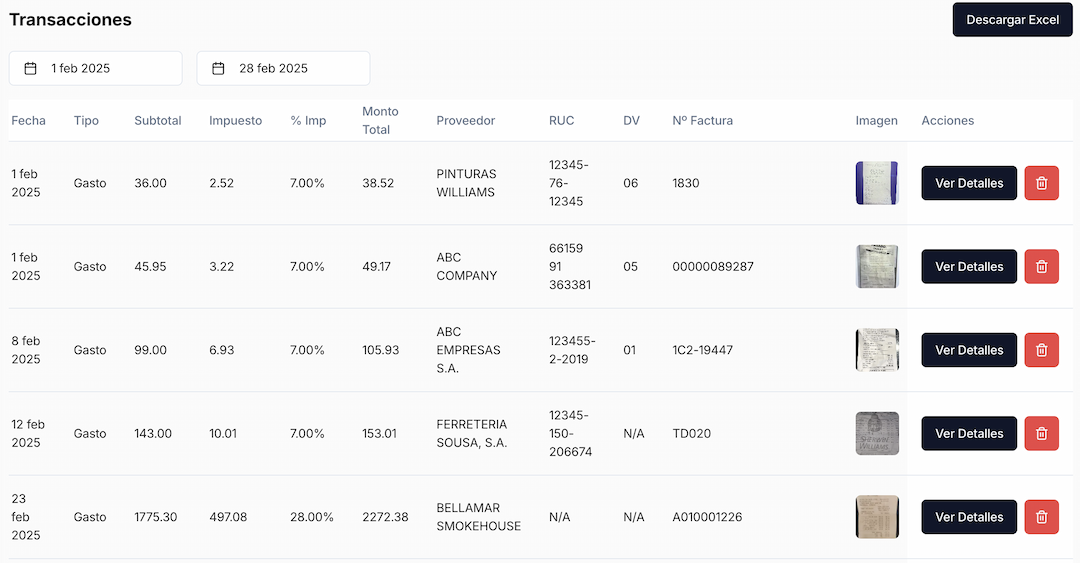The height and width of the screenshot is (563, 1080).
Task: Click the total amount 2272.38
Action: coord(386,517)
